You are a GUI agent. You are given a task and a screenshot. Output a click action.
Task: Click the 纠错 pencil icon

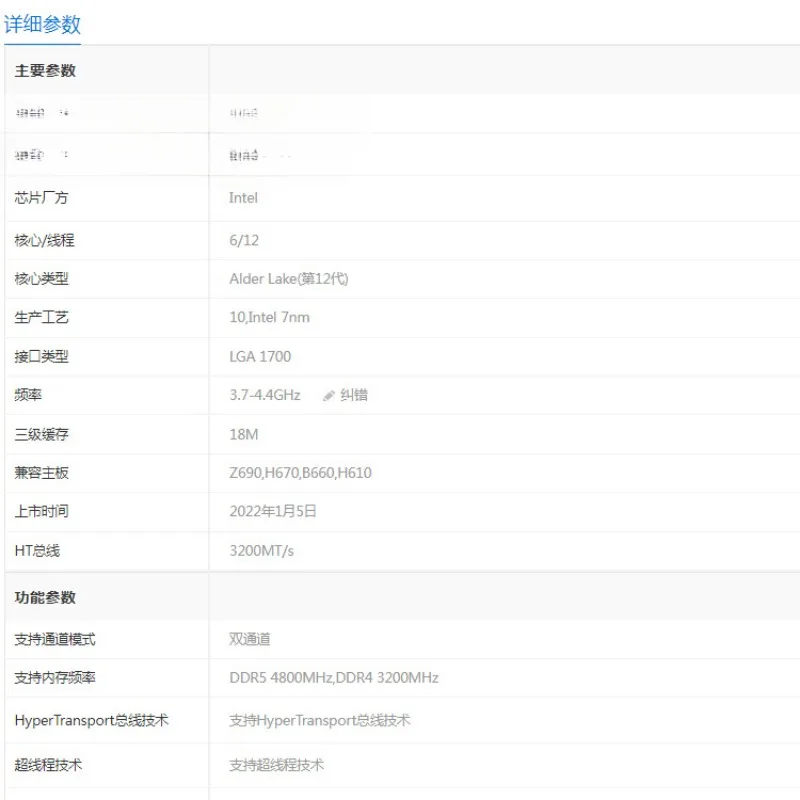point(329,396)
